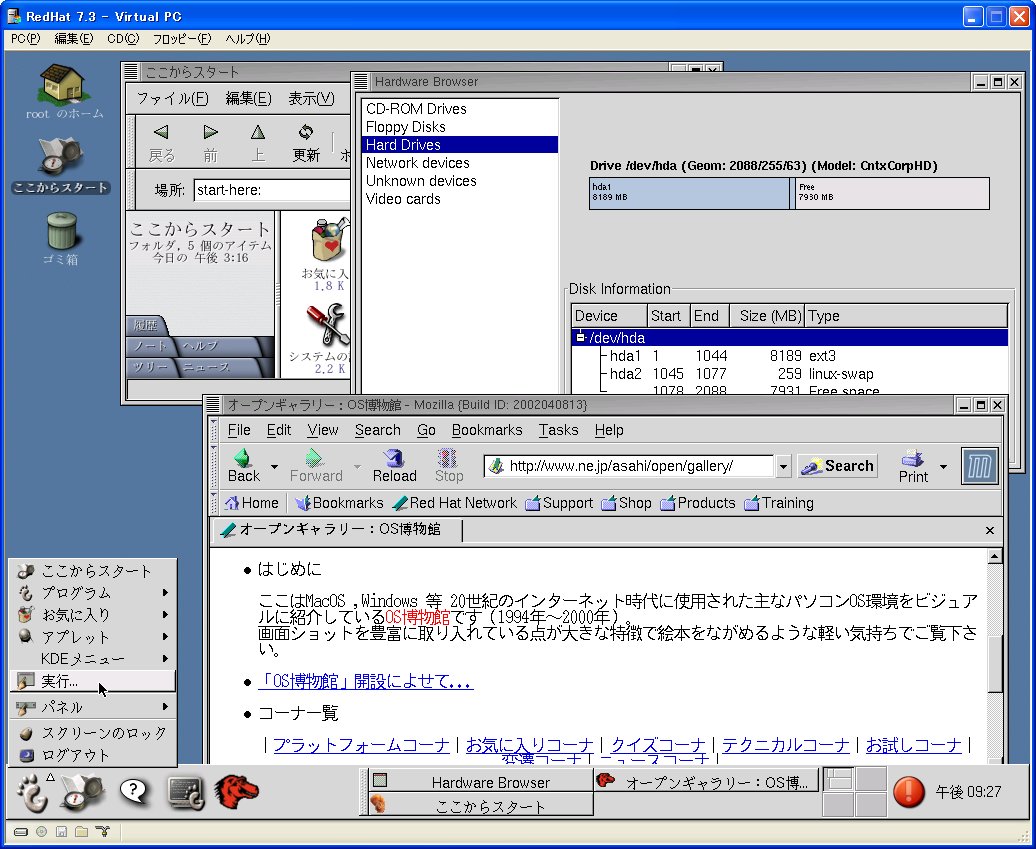The image size is (1036, 849).
Task: Select 実行... from the GNOME menu
Action: coord(92,681)
